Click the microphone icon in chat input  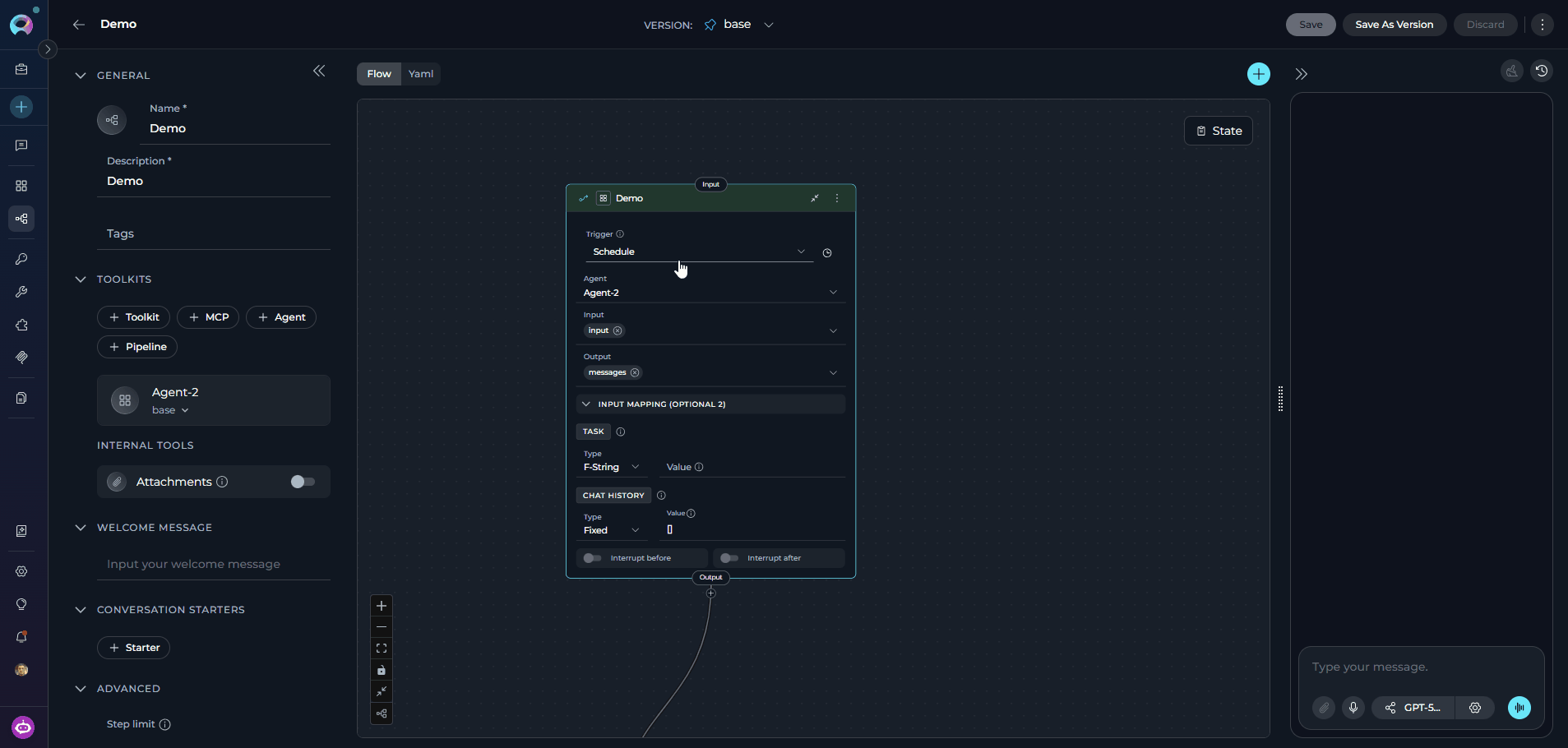point(1353,708)
